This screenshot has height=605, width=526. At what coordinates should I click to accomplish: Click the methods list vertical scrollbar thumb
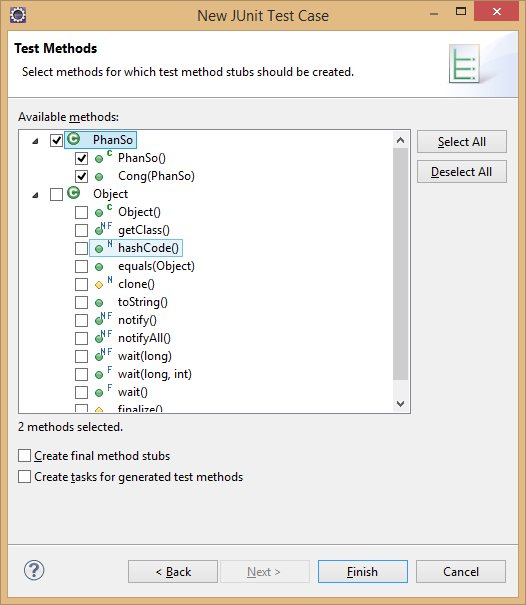[401, 264]
